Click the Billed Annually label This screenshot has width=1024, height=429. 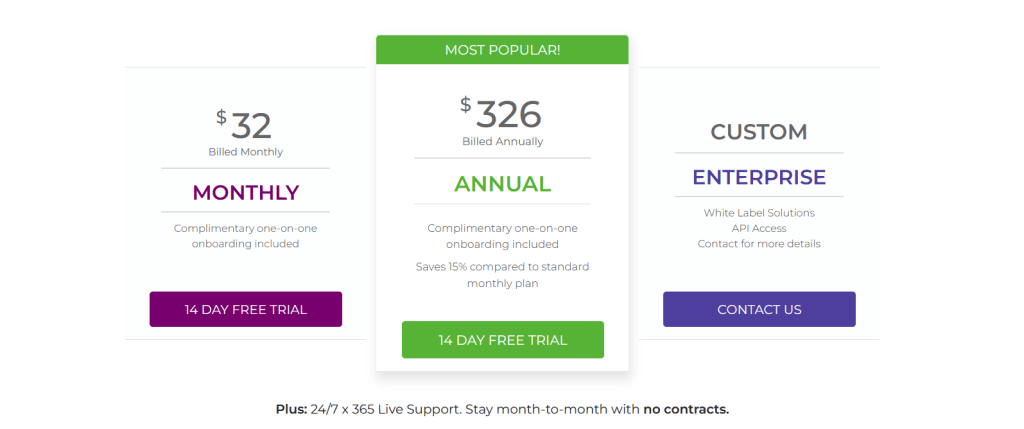click(x=502, y=141)
